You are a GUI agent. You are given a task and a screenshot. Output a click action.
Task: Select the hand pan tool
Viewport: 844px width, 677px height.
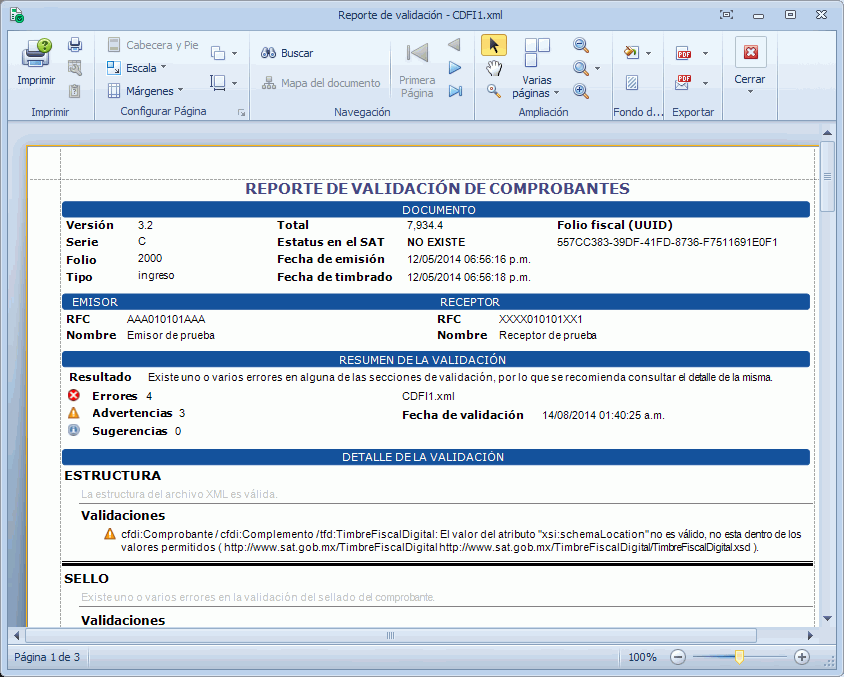[x=494, y=68]
